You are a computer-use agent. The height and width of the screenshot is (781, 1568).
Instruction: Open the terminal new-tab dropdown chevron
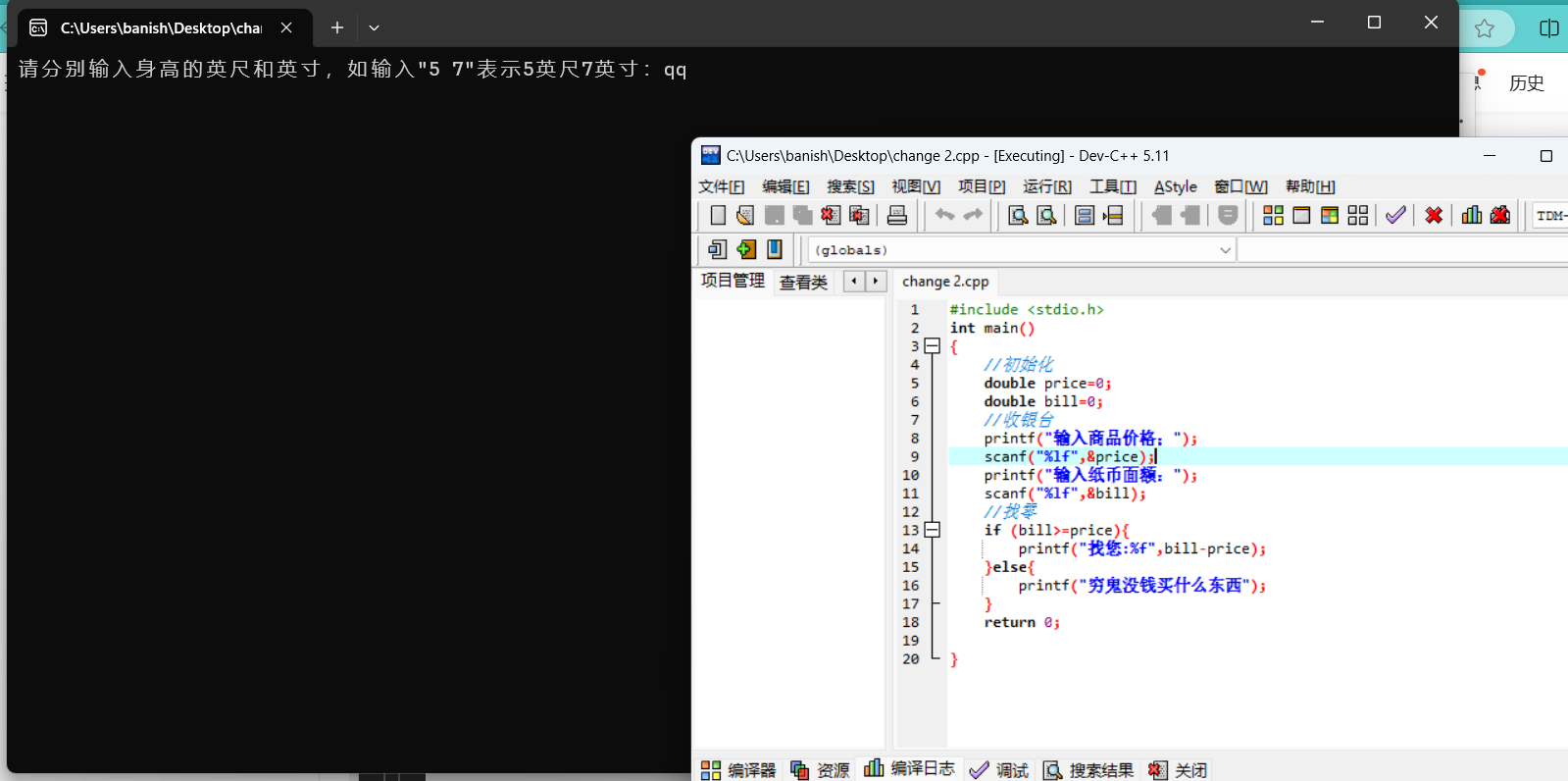pyautogui.click(x=374, y=27)
